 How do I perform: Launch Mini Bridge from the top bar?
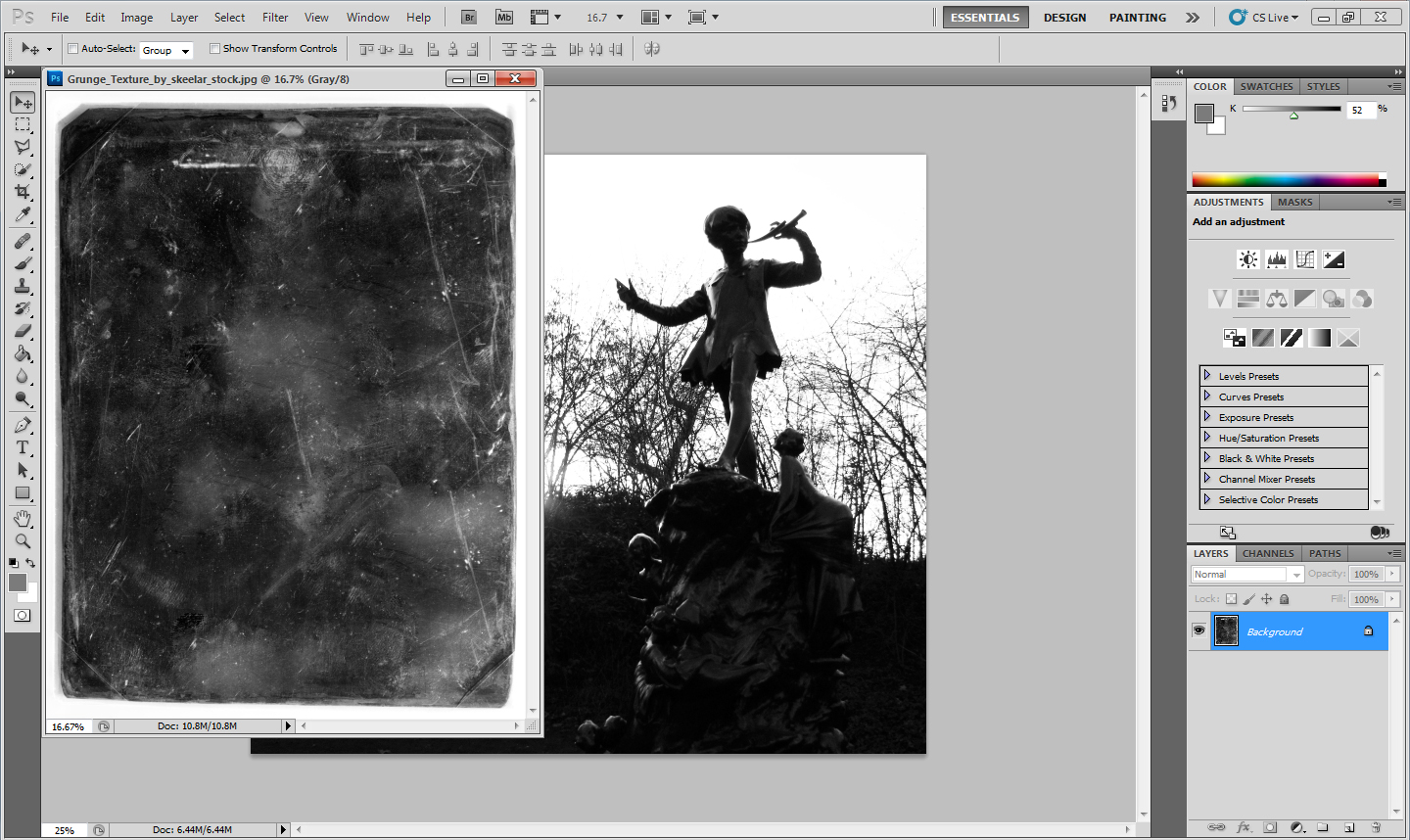503,18
